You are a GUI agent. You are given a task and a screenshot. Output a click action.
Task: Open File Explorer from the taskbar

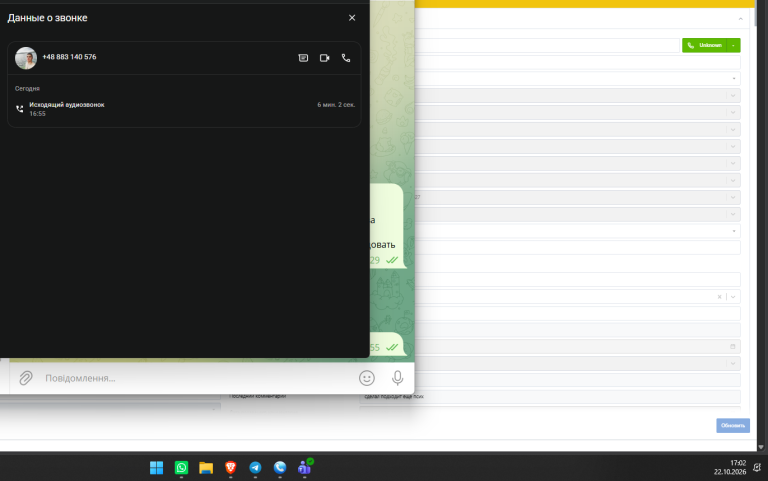coord(206,468)
